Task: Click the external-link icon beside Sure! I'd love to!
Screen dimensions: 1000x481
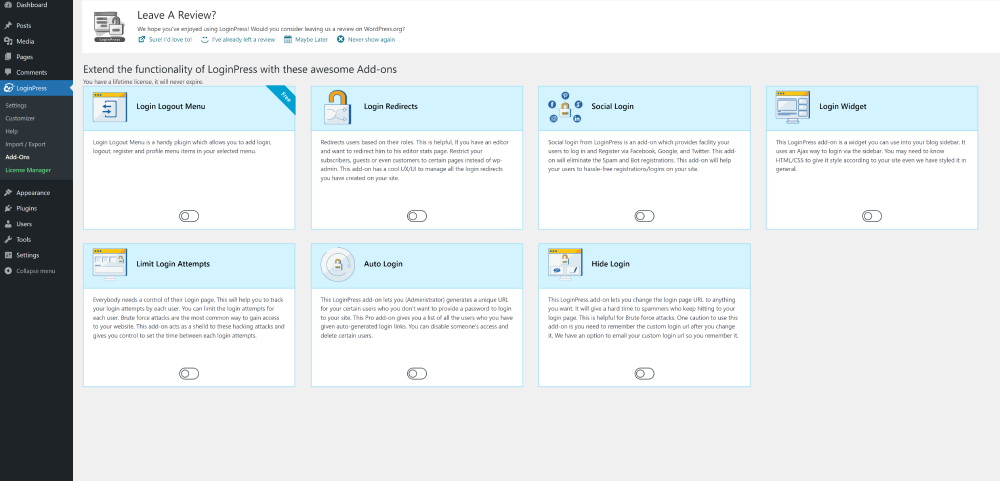Action: [142, 40]
